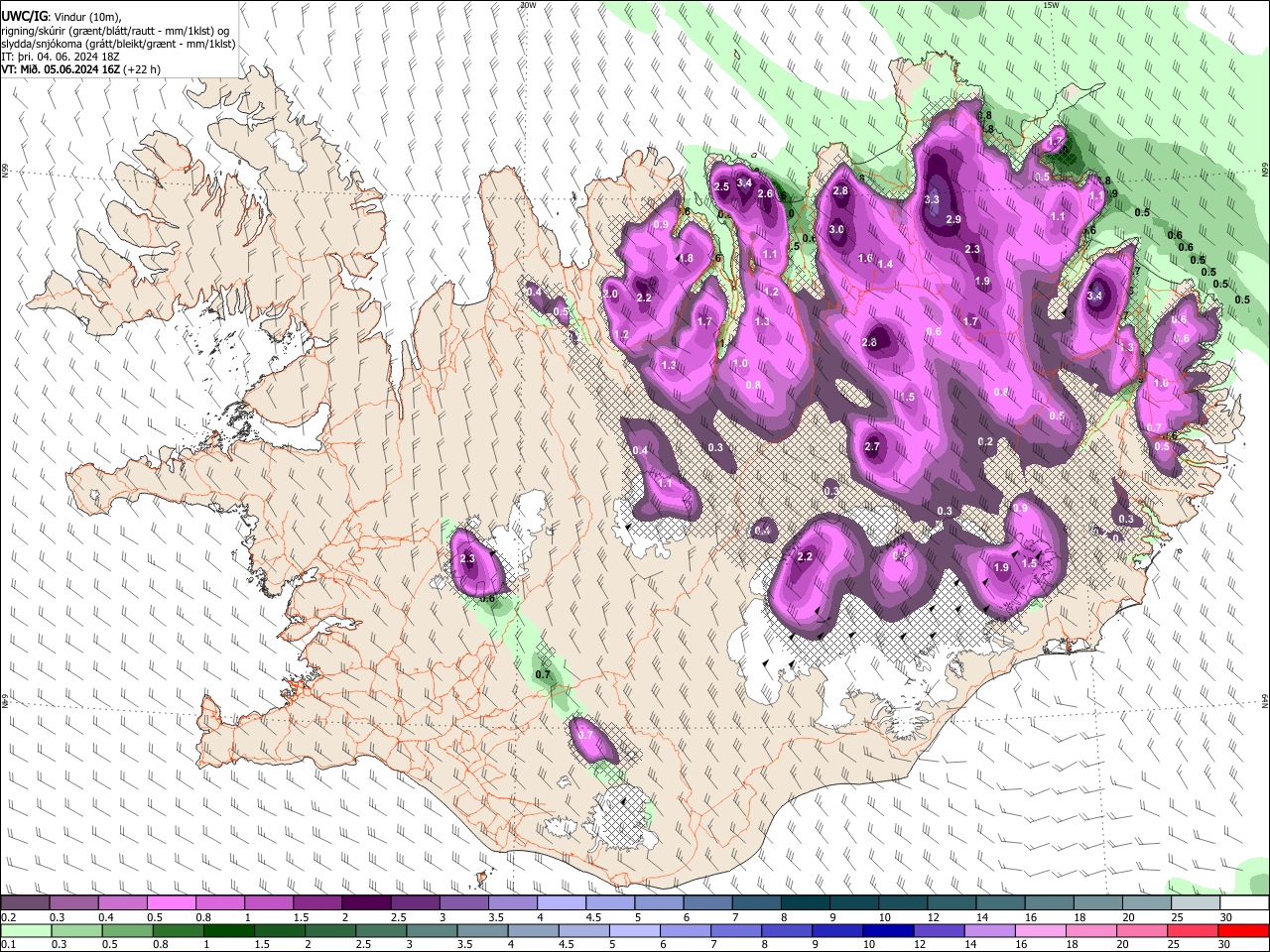Pick the pale green 0.1–0.3 rain swatch

tap(25, 930)
